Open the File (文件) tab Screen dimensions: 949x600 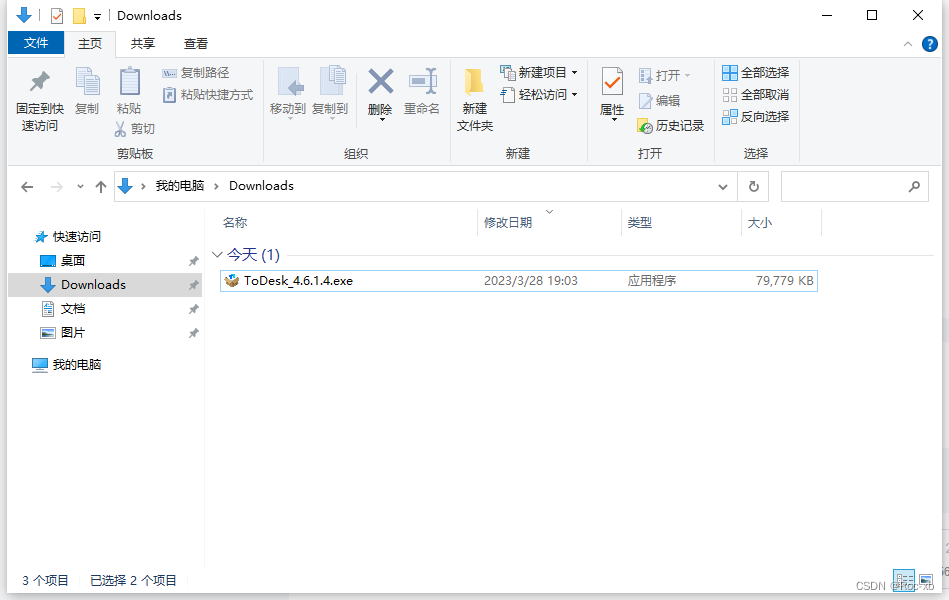[36, 43]
